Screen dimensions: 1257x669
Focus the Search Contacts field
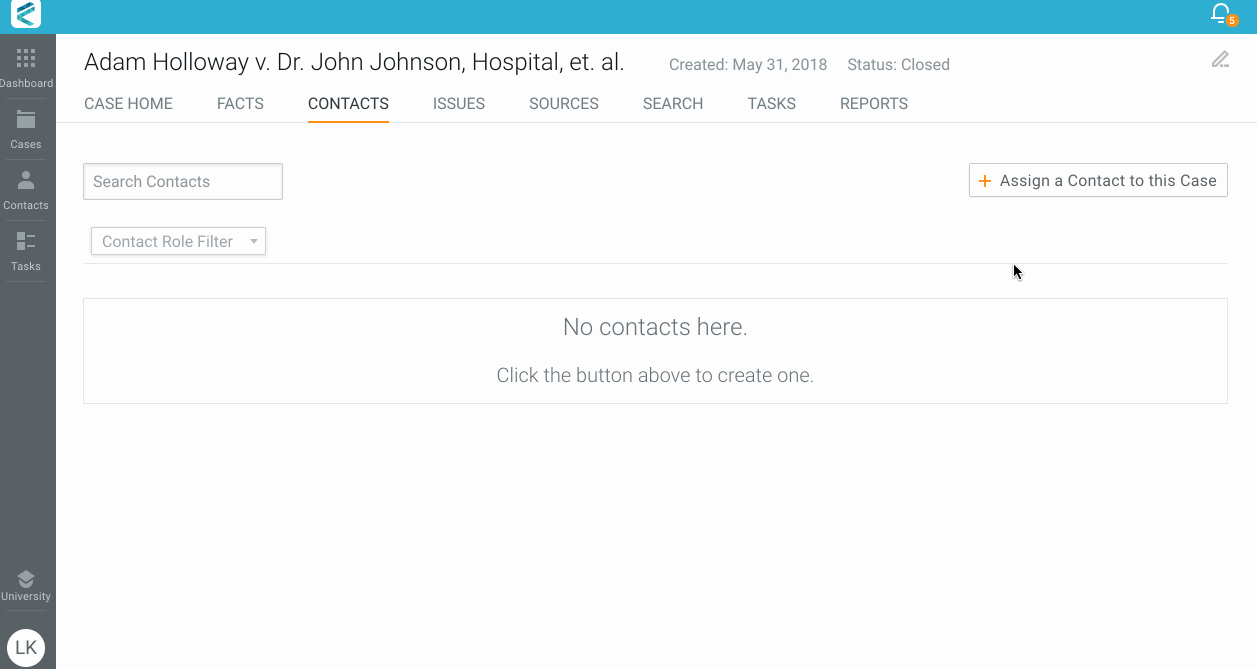183,182
